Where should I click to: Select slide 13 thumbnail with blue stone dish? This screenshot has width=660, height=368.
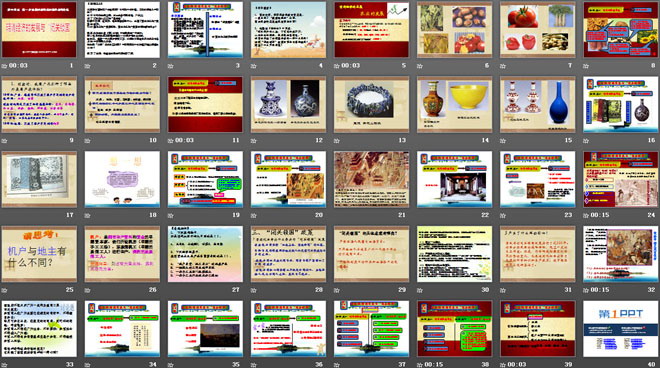(371, 104)
